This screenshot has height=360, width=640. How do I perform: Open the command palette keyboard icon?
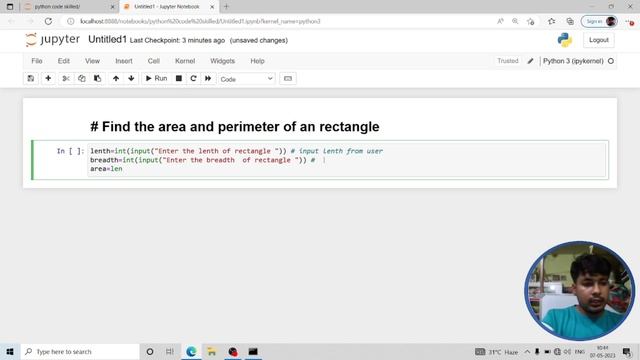click(x=288, y=78)
